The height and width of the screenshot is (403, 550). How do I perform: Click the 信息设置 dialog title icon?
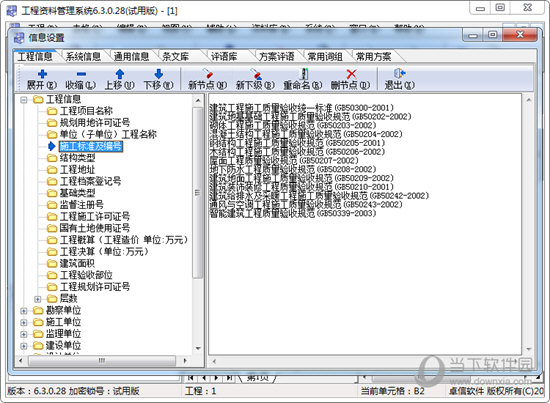pyautogui.click(x=19, y=38)
